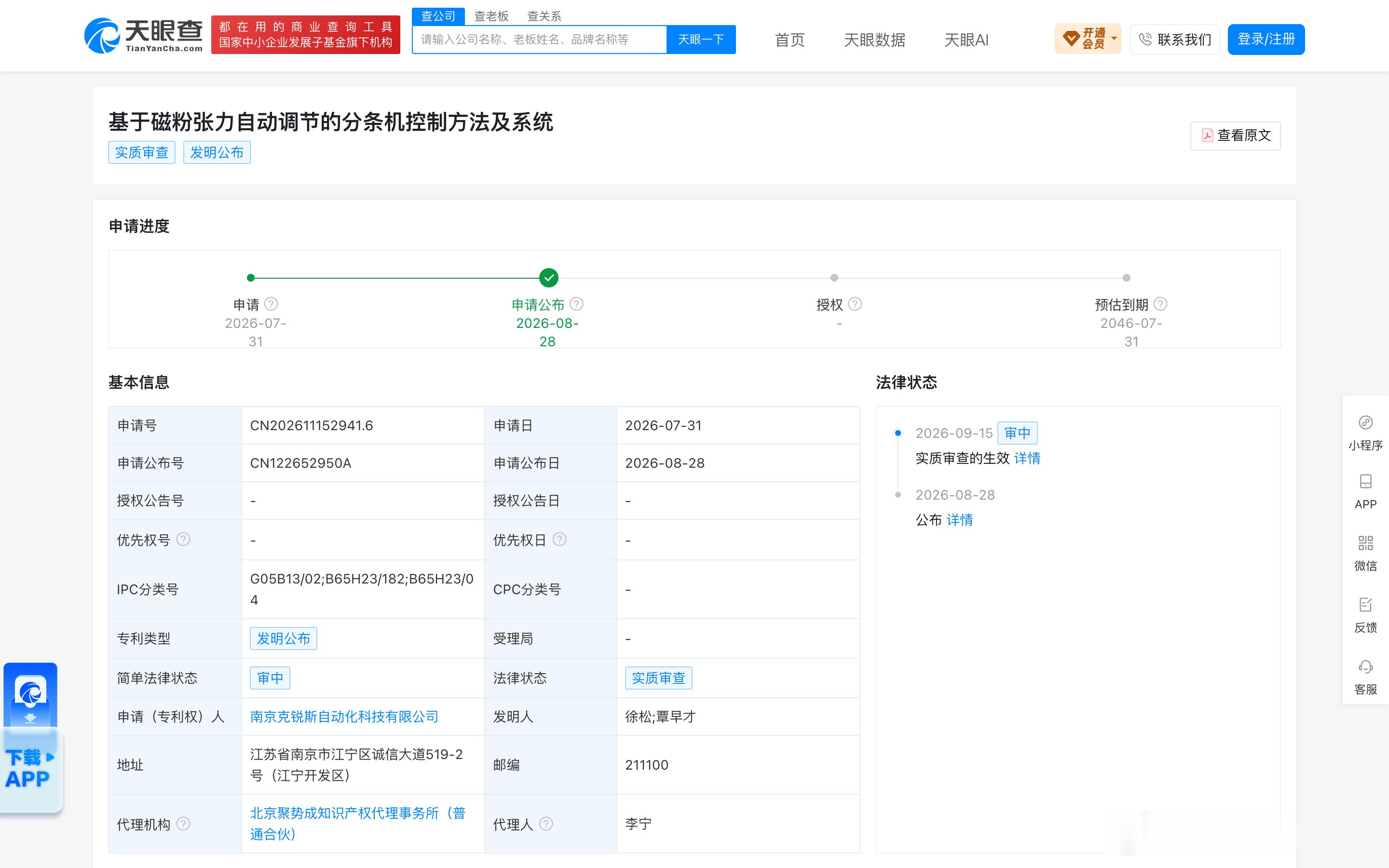1389x868 pixels.
Task: Select the 查老板 search tab
Action: [x=491, y=16]
